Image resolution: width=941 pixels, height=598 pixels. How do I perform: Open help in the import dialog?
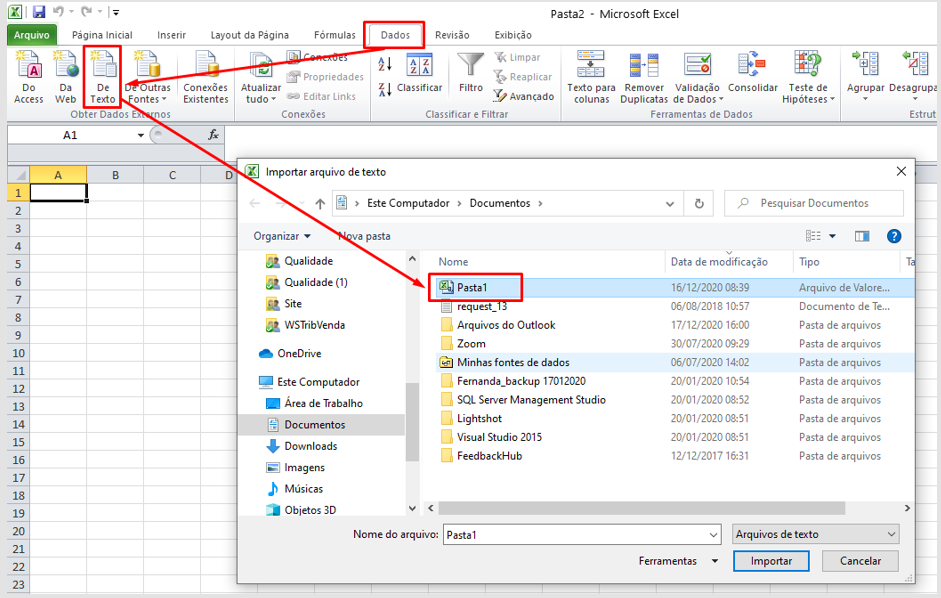pos(894,236)
